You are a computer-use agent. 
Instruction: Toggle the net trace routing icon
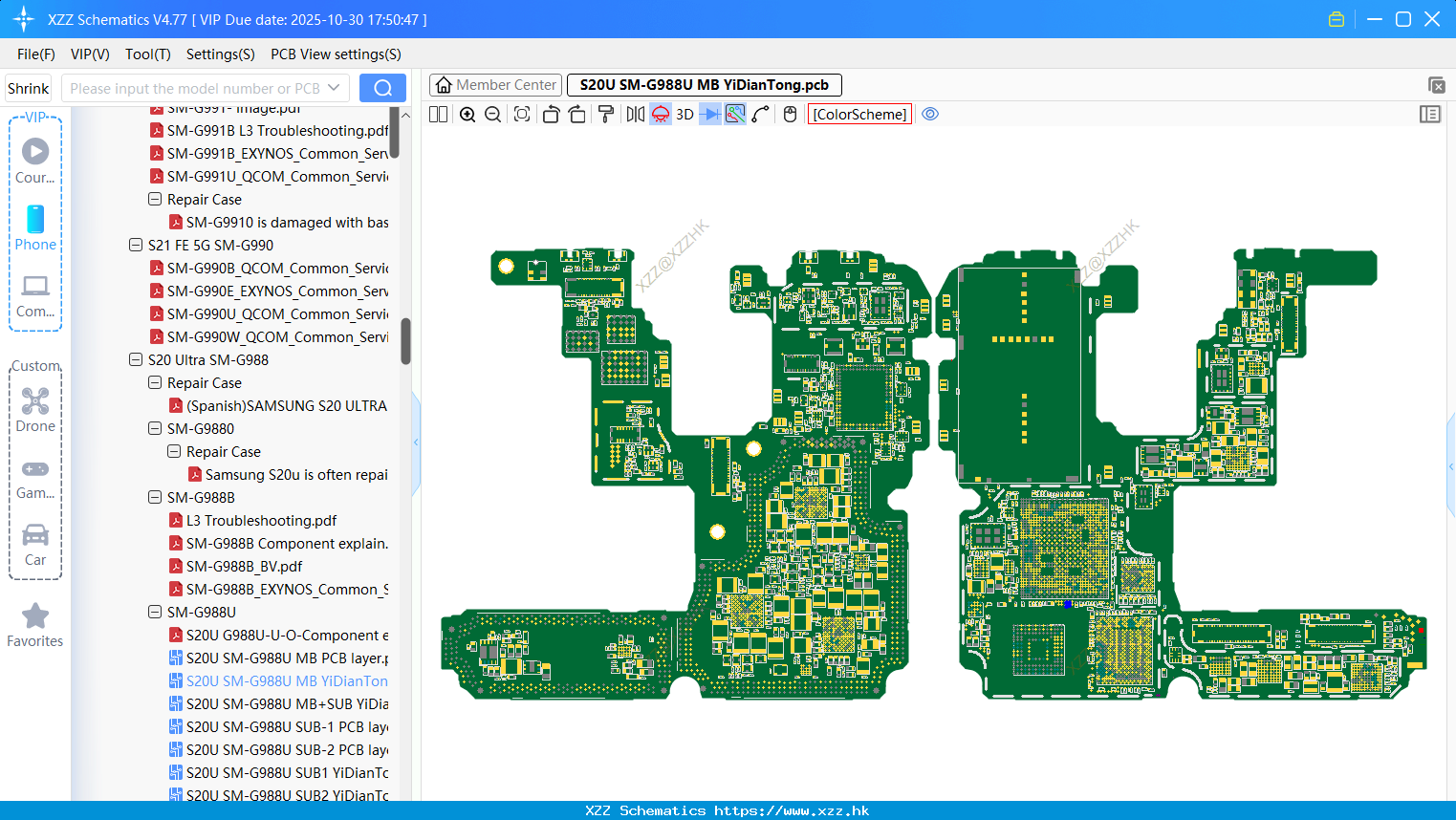click(735, 114)
